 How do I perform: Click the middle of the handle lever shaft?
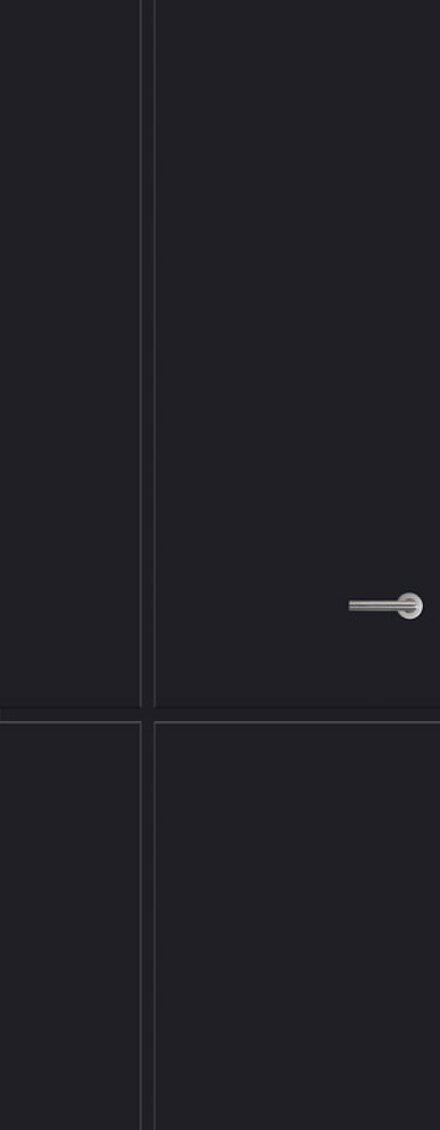[x=374, y=605]
